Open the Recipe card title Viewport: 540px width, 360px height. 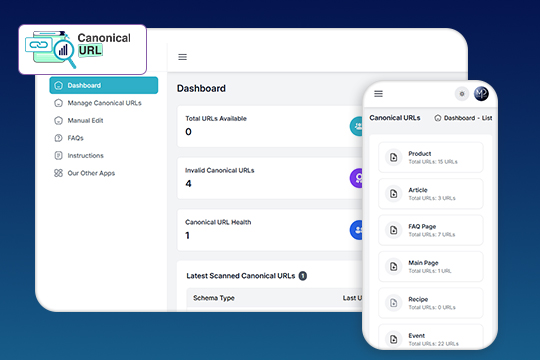click(x=418, y=299)
